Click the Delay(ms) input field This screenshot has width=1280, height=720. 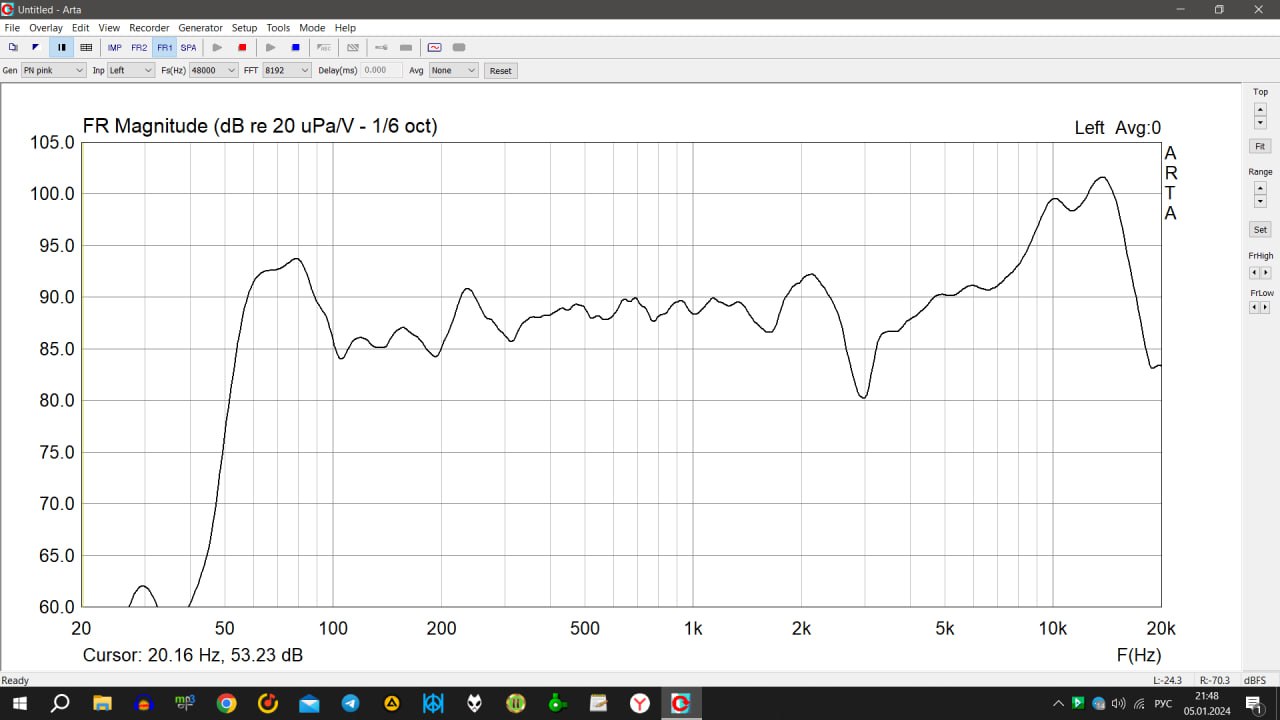pyautogui.click(x=382, y=71)
